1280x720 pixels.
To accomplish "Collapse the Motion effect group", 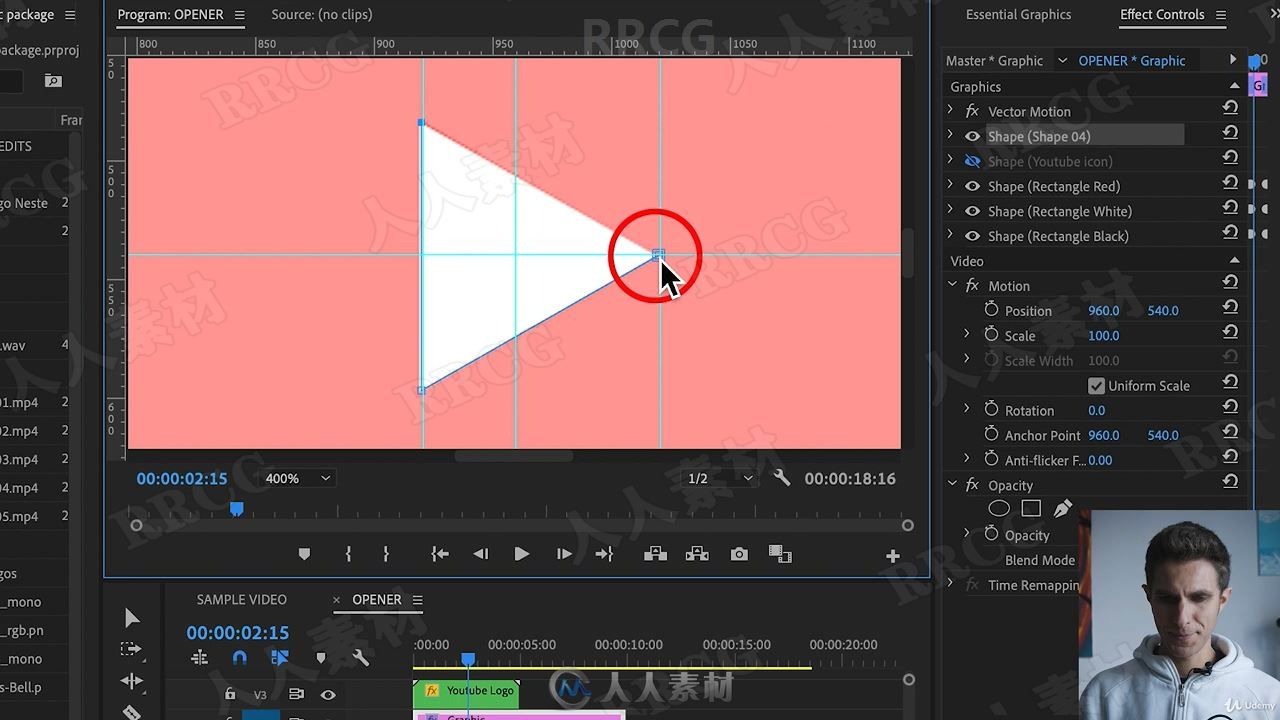I will pos(952,285).
